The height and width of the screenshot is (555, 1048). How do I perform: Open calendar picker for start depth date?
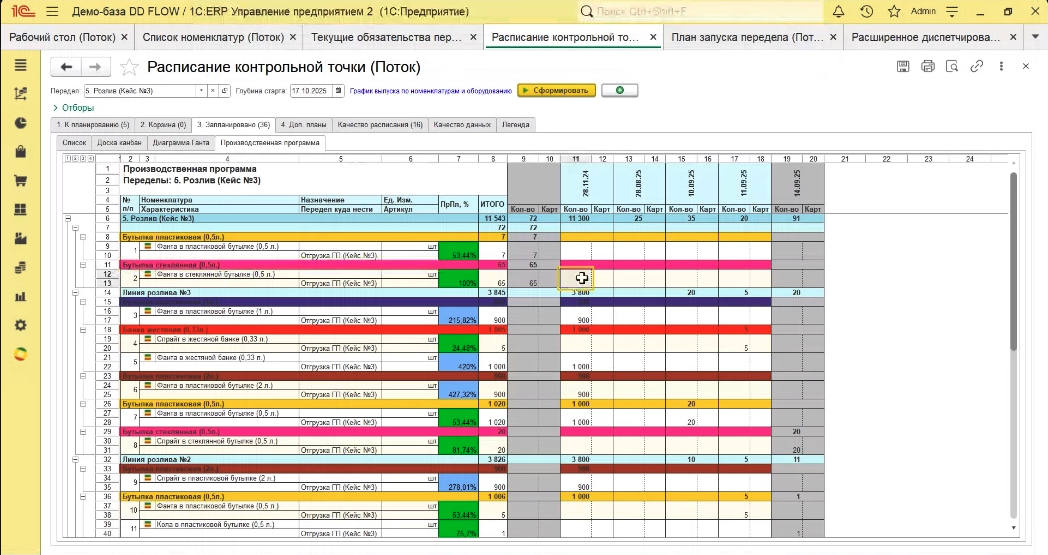339,90
